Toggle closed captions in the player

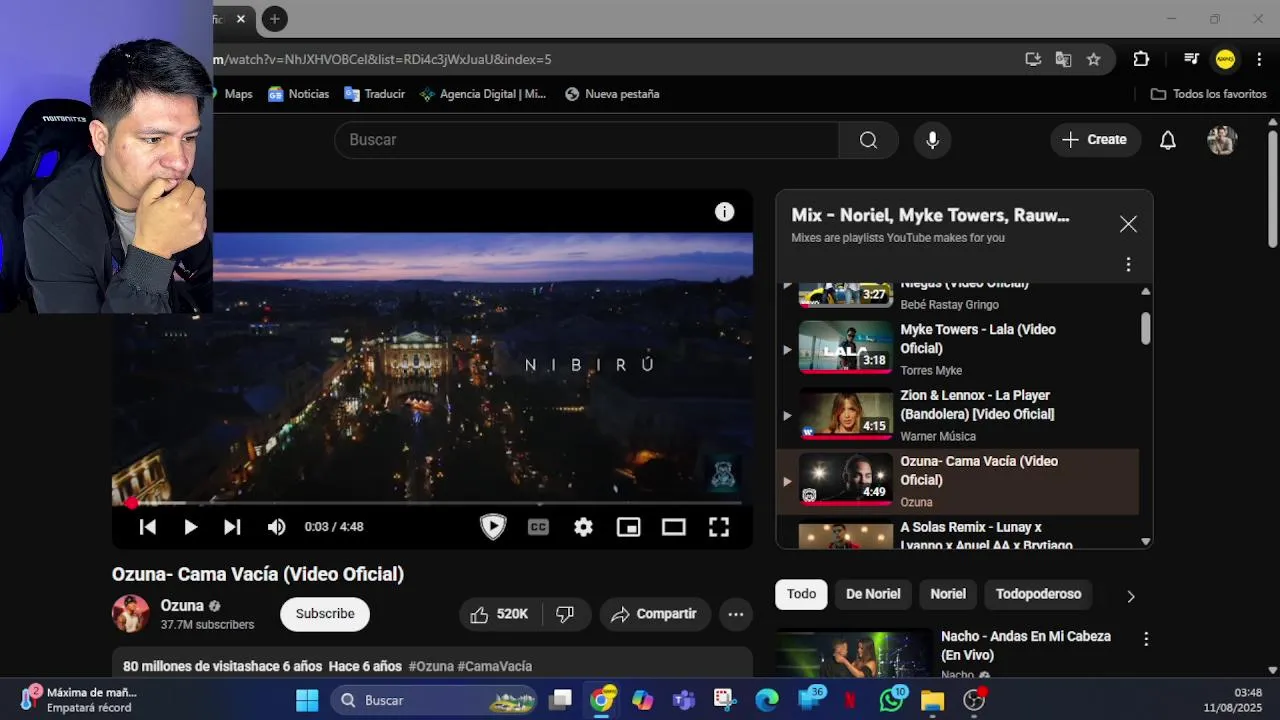tap(538, 527)
